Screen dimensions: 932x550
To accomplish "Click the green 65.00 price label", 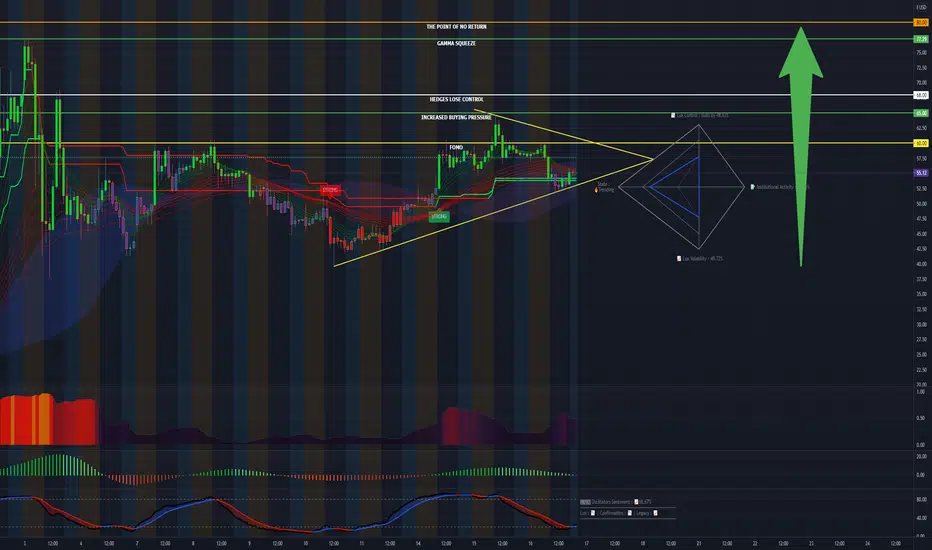I will 921,113.
